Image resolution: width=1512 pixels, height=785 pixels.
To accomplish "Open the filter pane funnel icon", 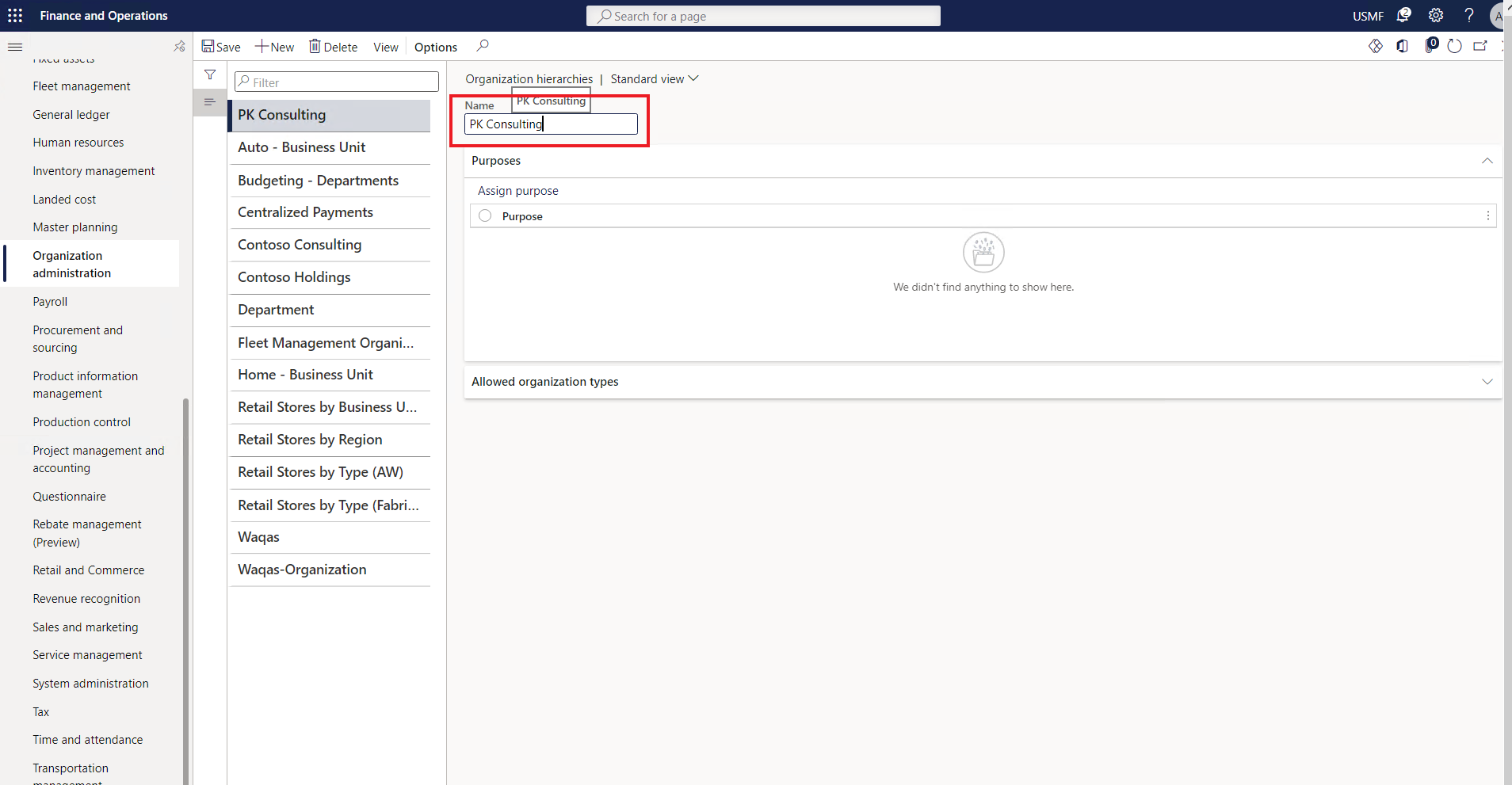I will point(210,74).
